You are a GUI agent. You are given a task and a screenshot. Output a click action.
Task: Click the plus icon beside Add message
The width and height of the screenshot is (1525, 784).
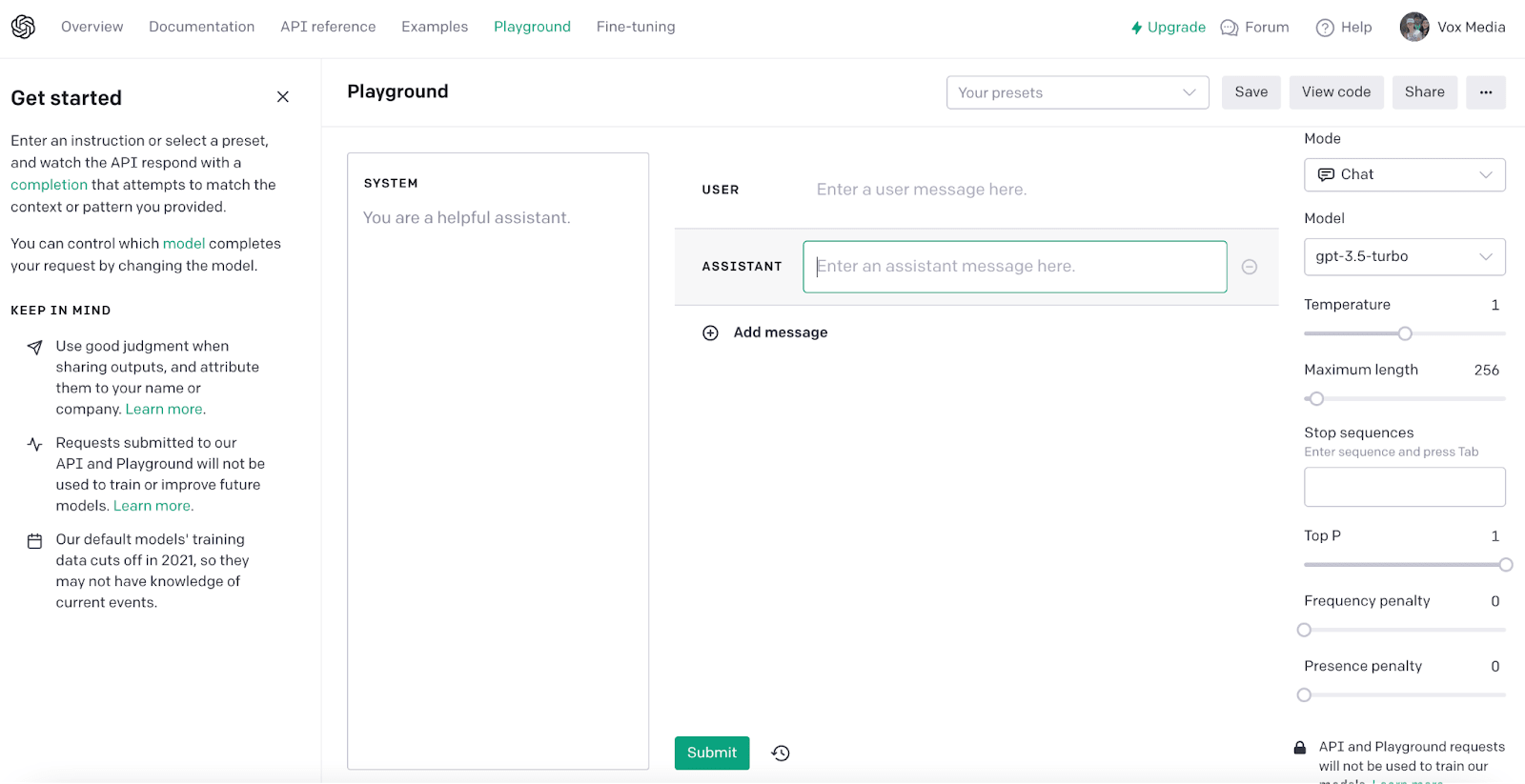[x=710, y=332]
